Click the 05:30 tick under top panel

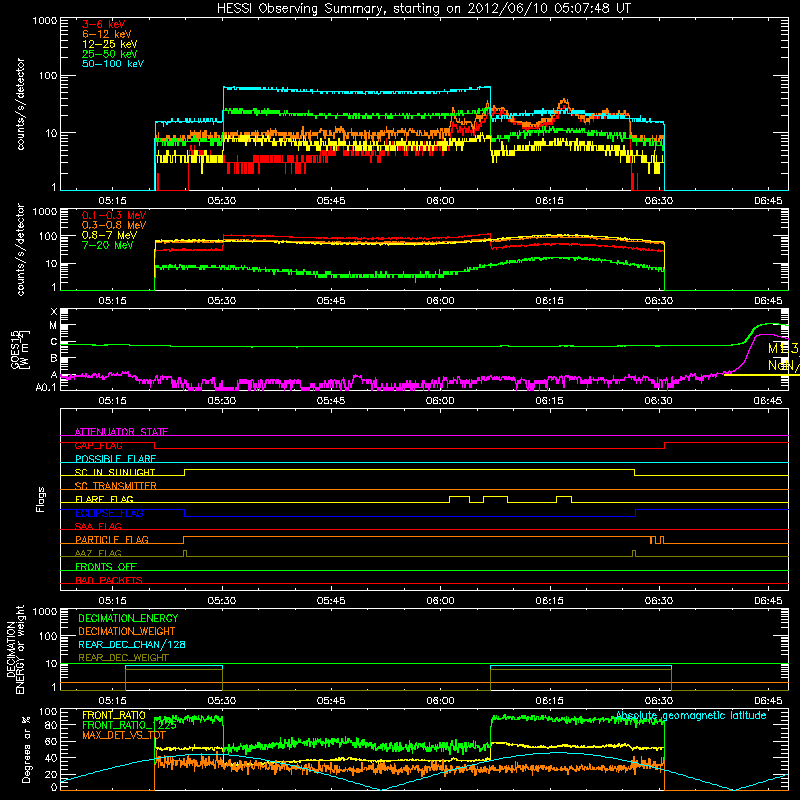[x=222, y=201]
